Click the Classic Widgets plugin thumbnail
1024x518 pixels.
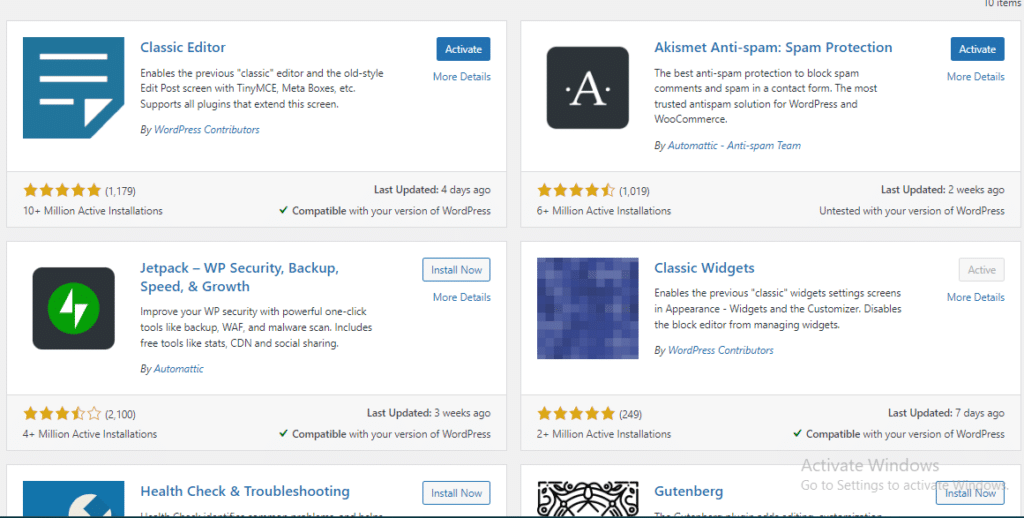coord(587,308)
